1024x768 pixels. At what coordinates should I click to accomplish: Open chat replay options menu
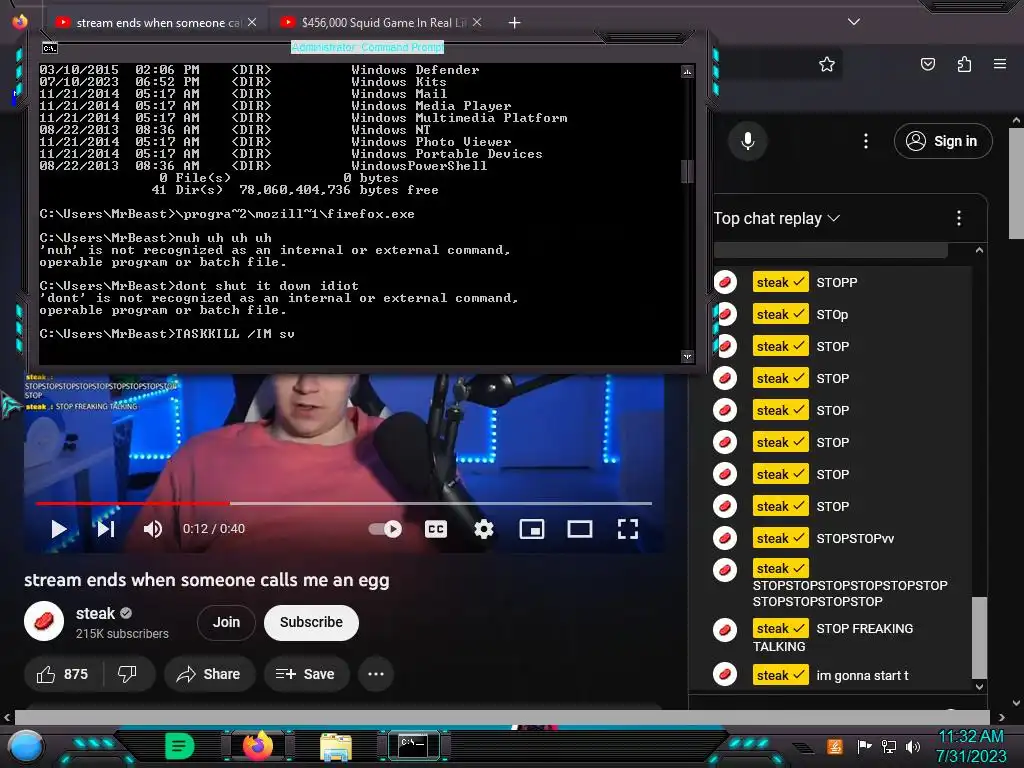point(959,218)
